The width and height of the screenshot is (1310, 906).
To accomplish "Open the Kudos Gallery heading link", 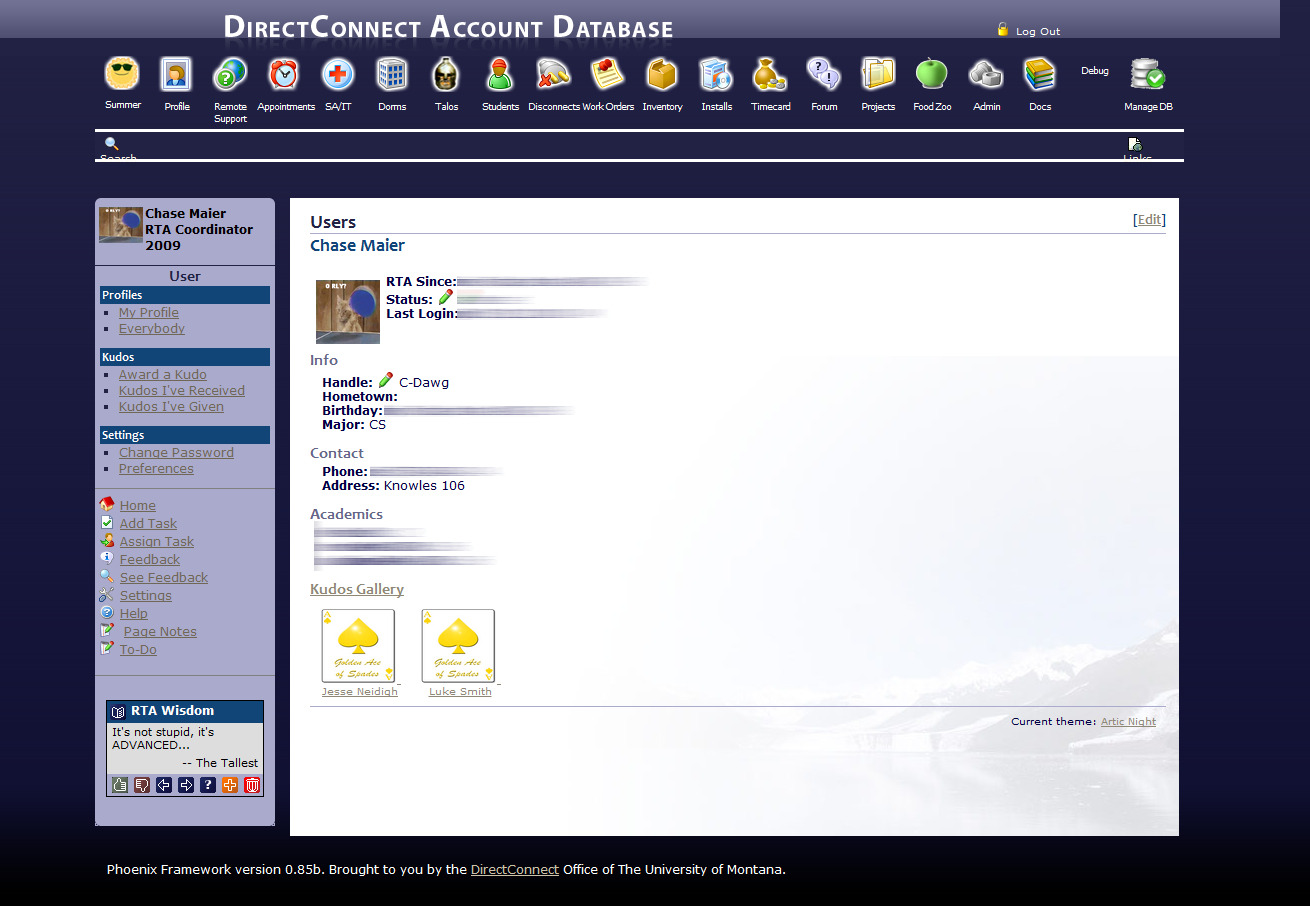I will tap(357, 590).
